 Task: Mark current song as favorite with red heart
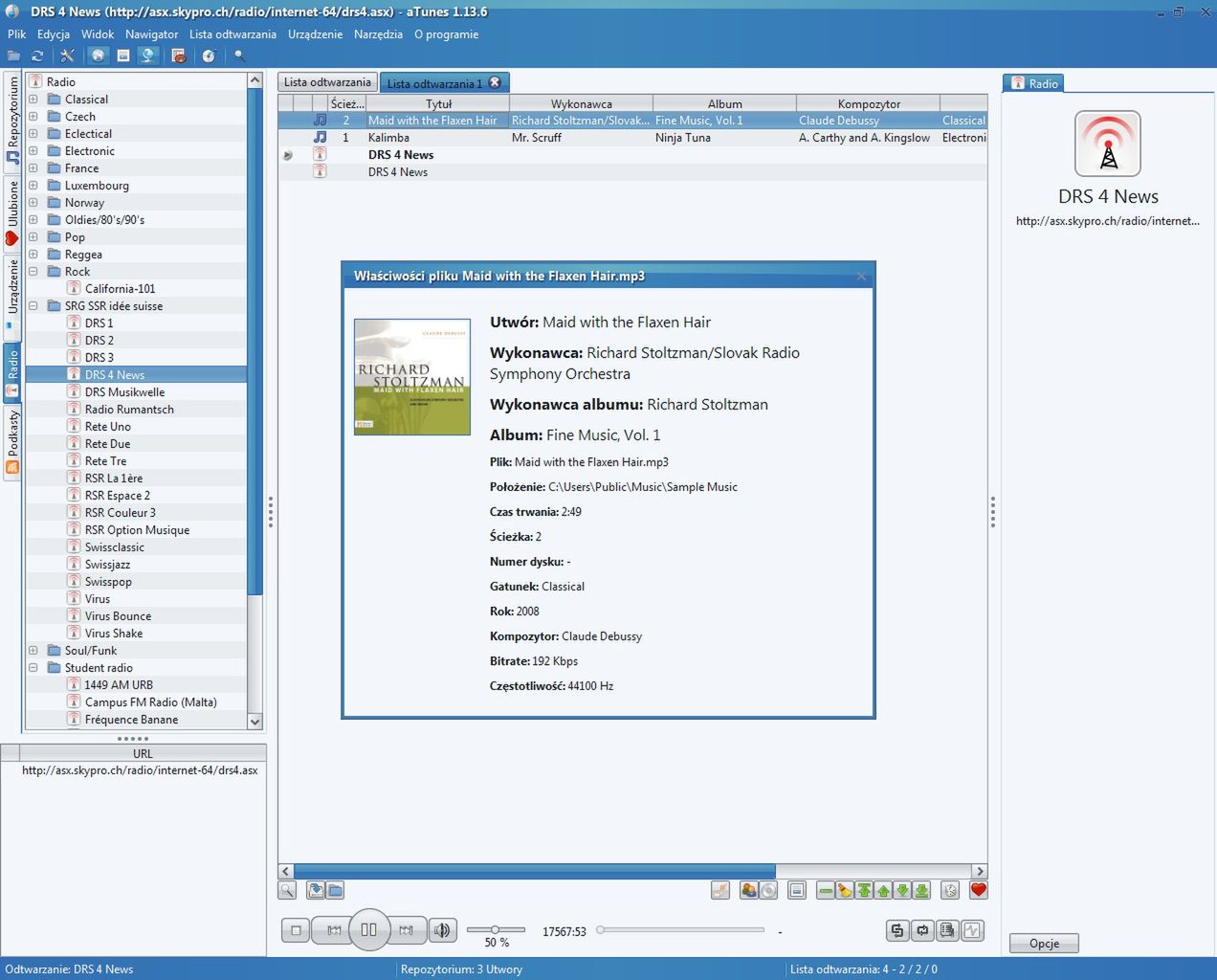[x=978, y=891]
